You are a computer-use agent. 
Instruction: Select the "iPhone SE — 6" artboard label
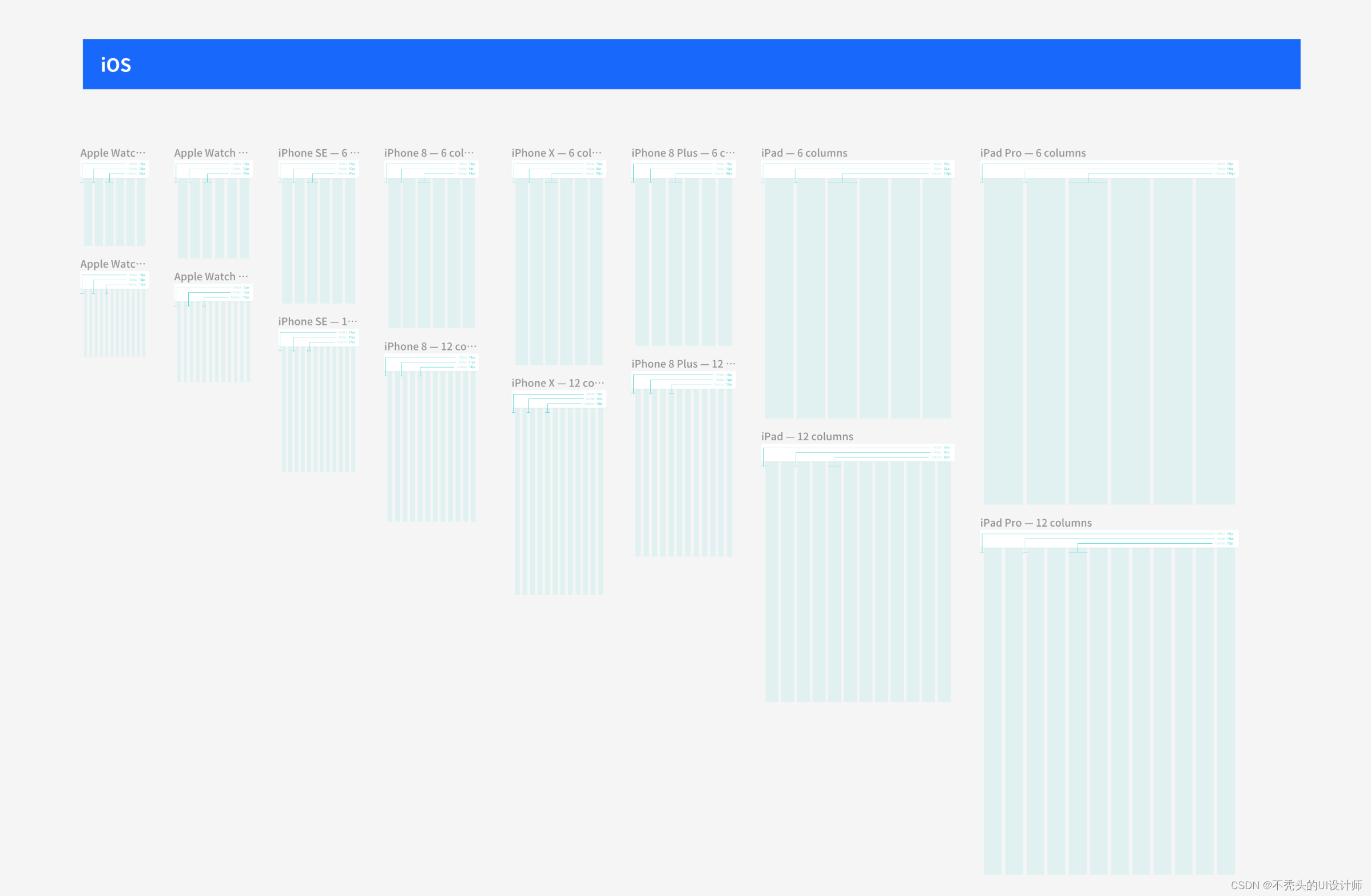click(319, 153)
